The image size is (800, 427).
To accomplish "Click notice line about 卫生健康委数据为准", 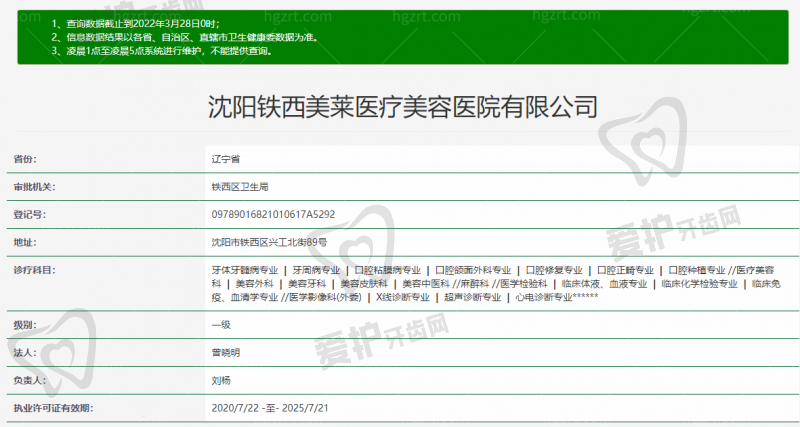I will (185, 37).
